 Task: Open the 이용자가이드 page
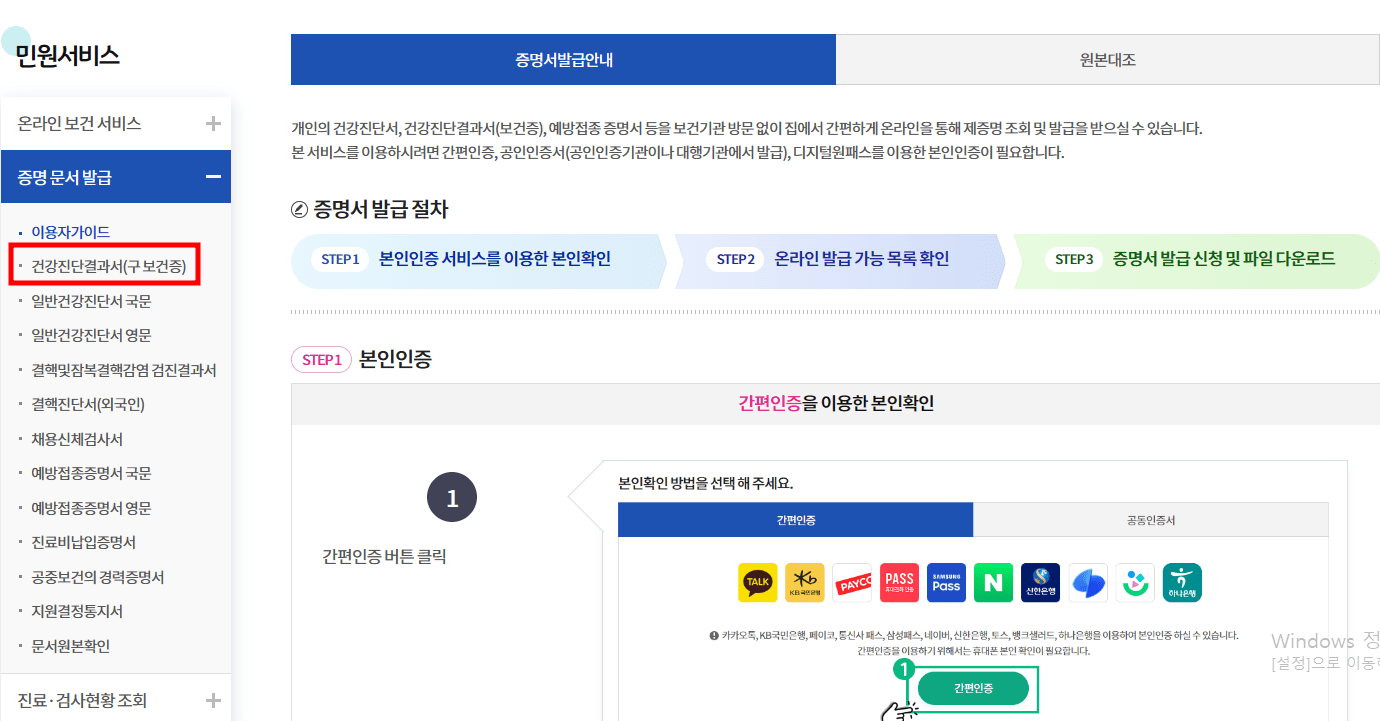click(72, 229)
